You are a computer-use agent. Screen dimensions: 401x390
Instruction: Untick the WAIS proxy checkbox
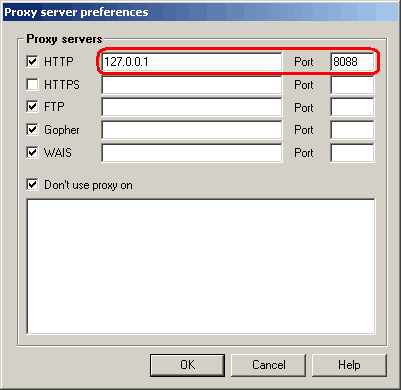tap(32, 153)
